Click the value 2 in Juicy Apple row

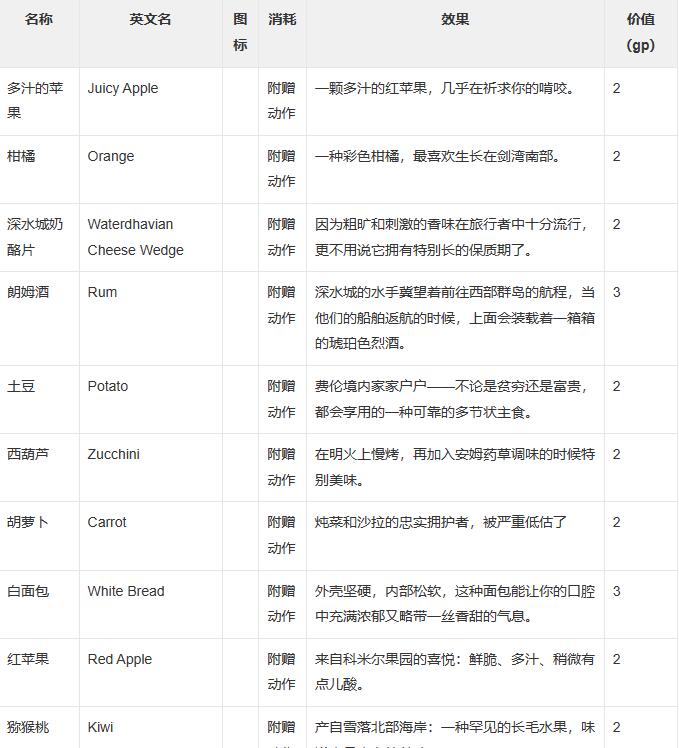616,88
